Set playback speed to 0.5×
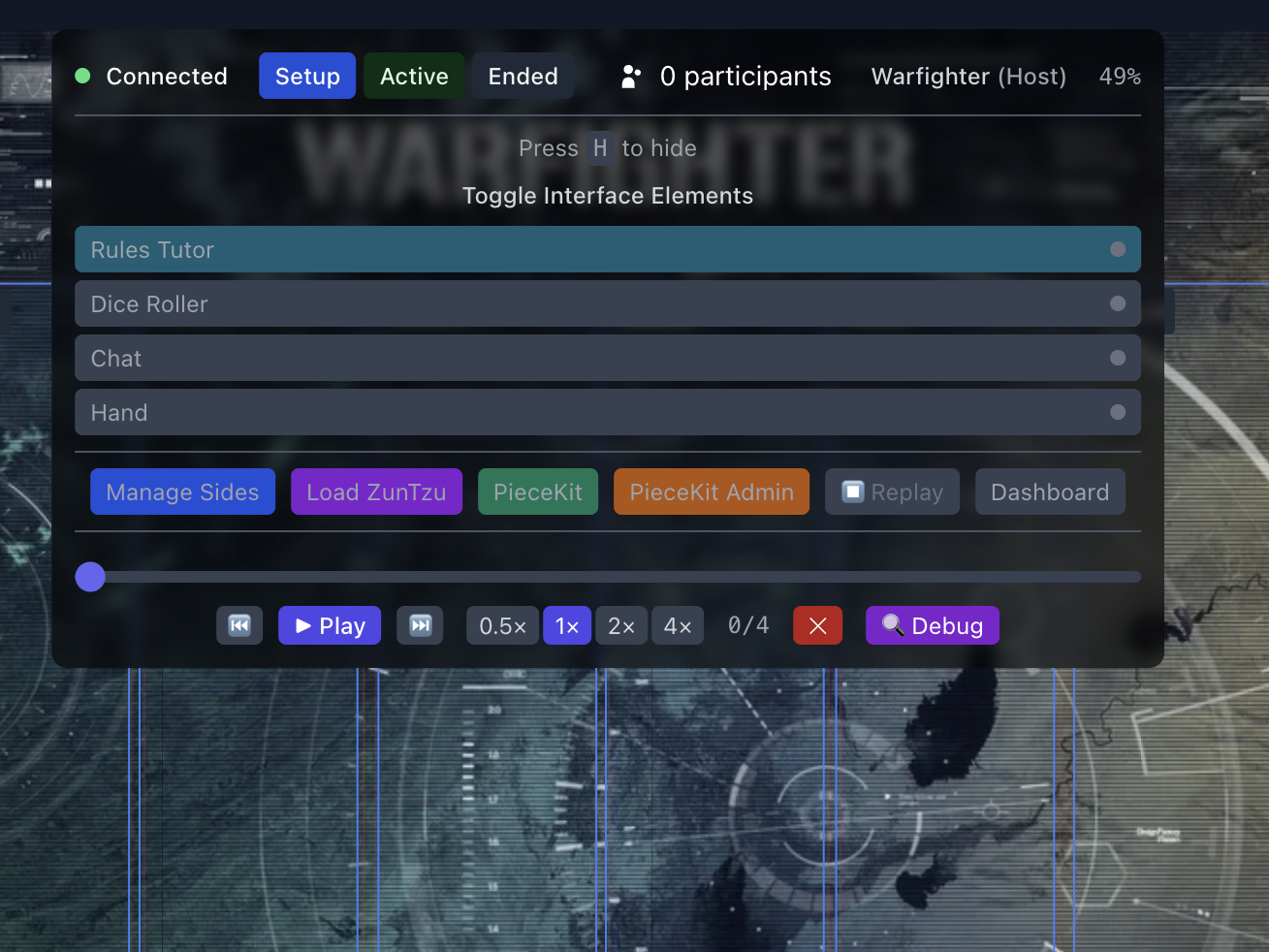Image resolution: width=1269 pixels, height=952 pixels. point(502,625)
